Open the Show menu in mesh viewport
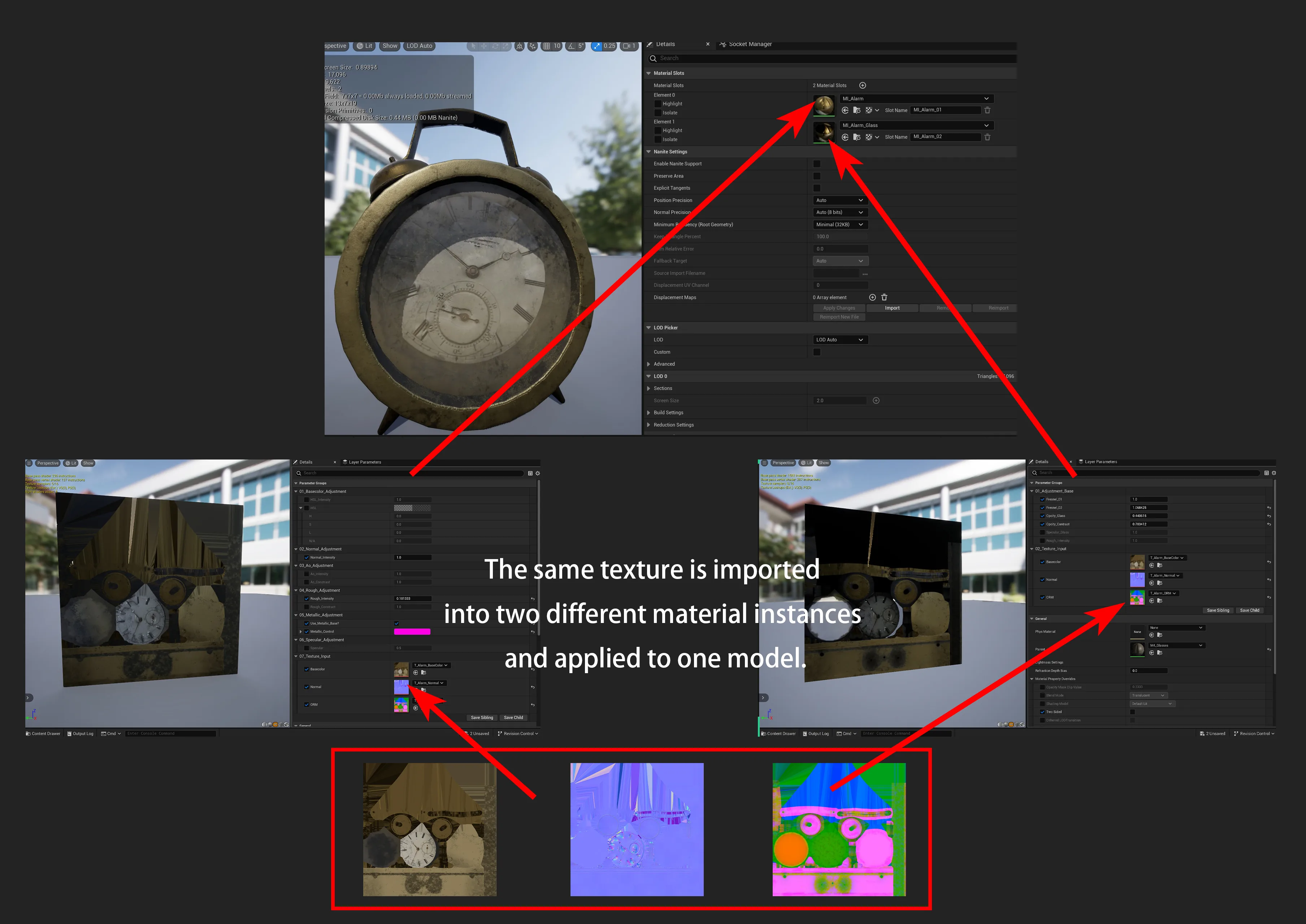The width and height of the screenshot is (1306, 924). pos(390,46)
